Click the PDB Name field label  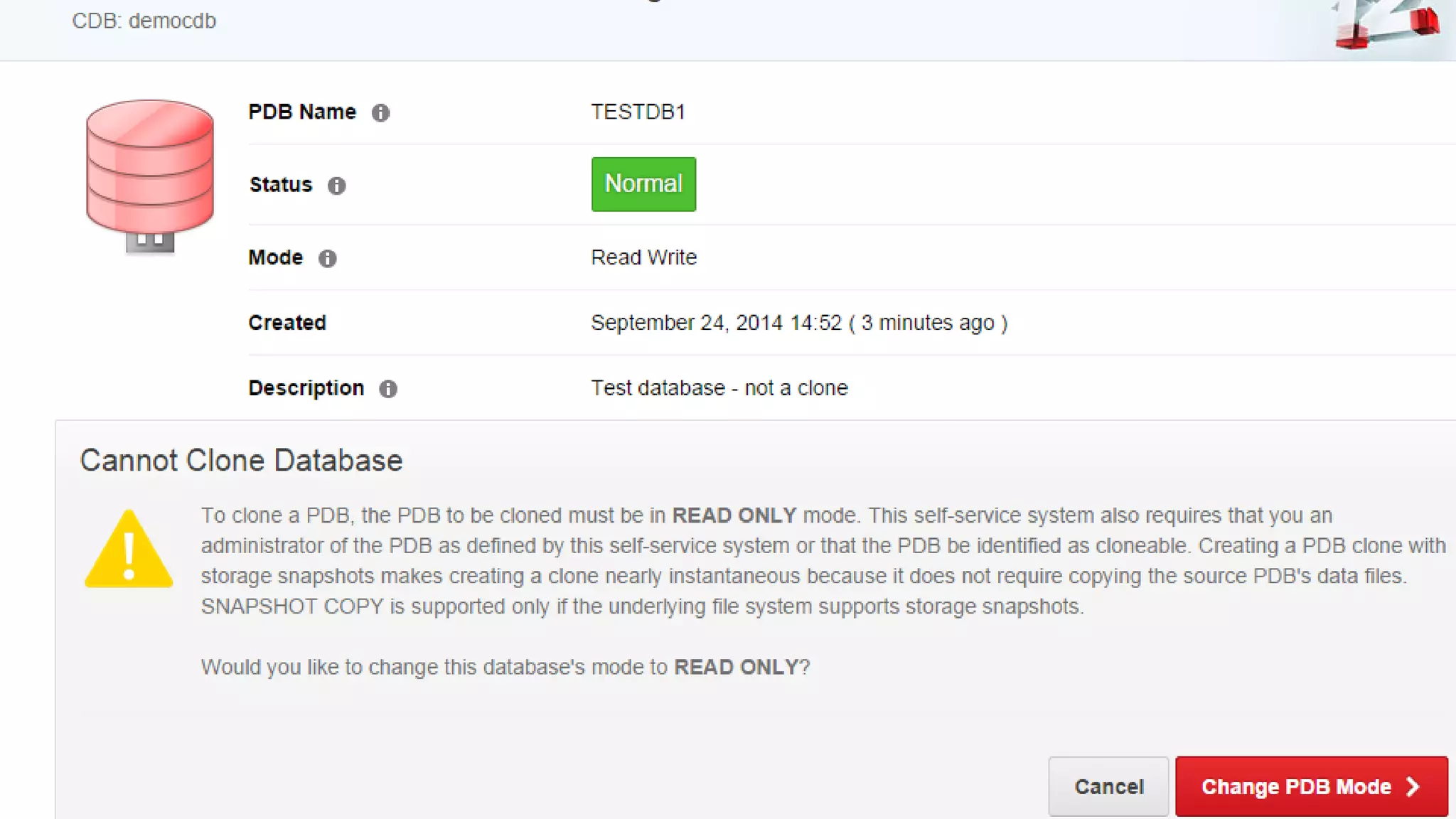click(x=301, y=112)
